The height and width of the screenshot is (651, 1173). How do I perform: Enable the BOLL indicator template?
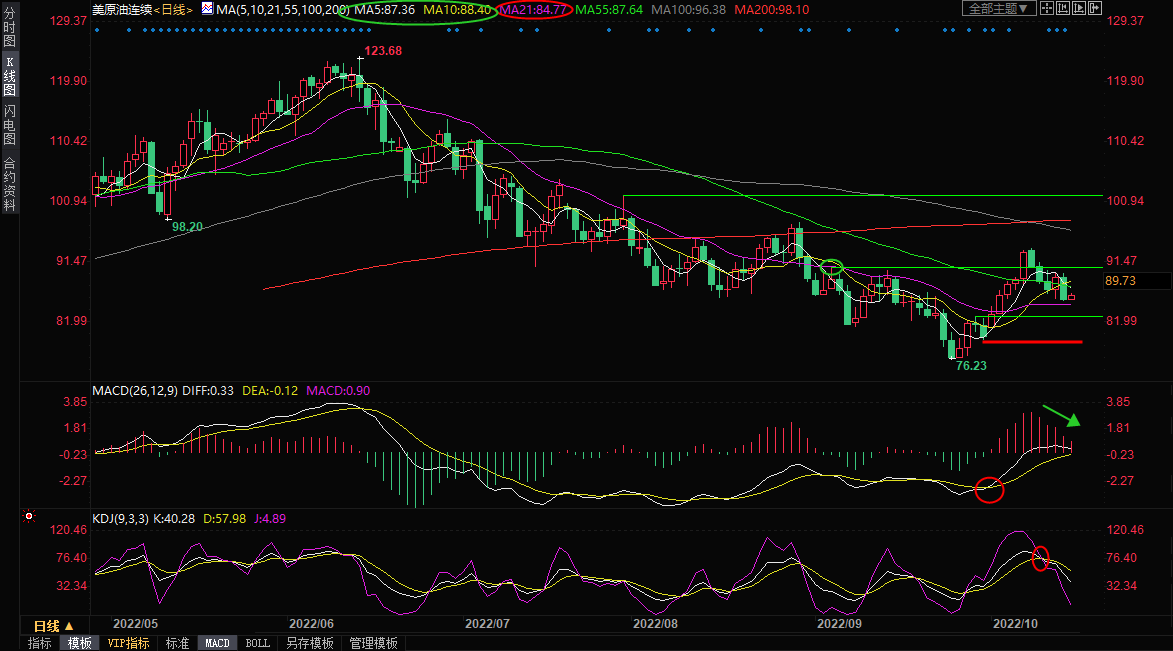tap(257, 643)
